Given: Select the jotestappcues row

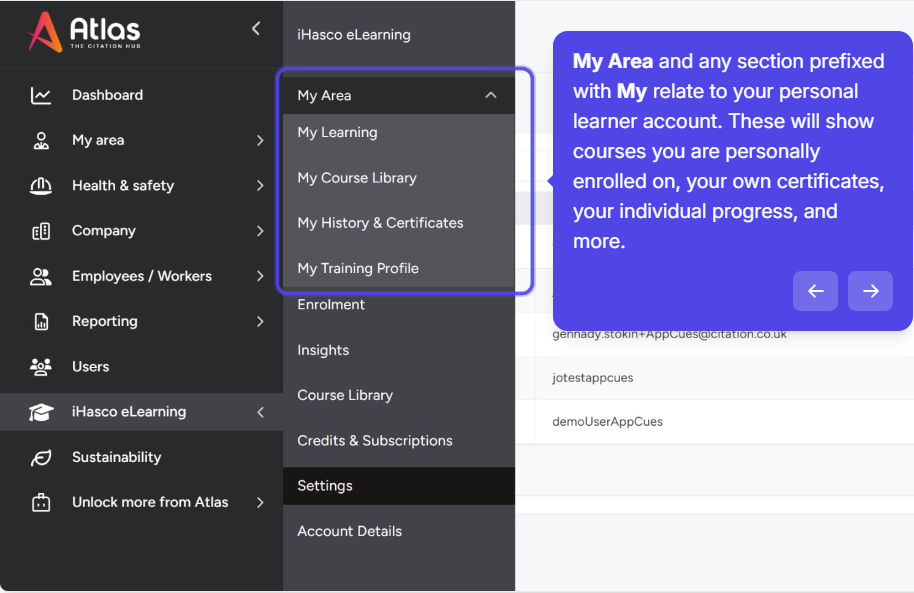Looking at the screenshot, I should pos(593,378).
